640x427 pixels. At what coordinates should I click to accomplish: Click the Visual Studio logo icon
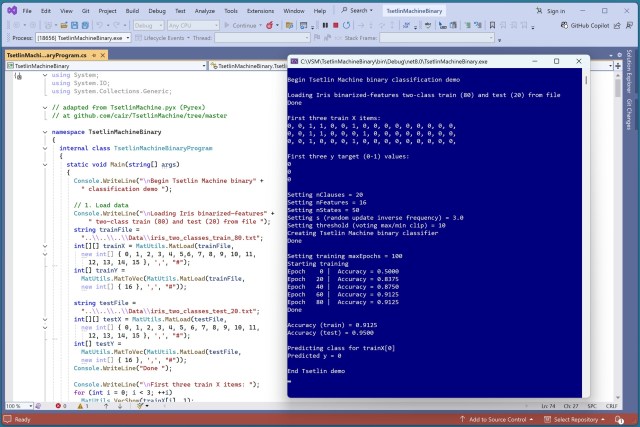tap(11, 10)
